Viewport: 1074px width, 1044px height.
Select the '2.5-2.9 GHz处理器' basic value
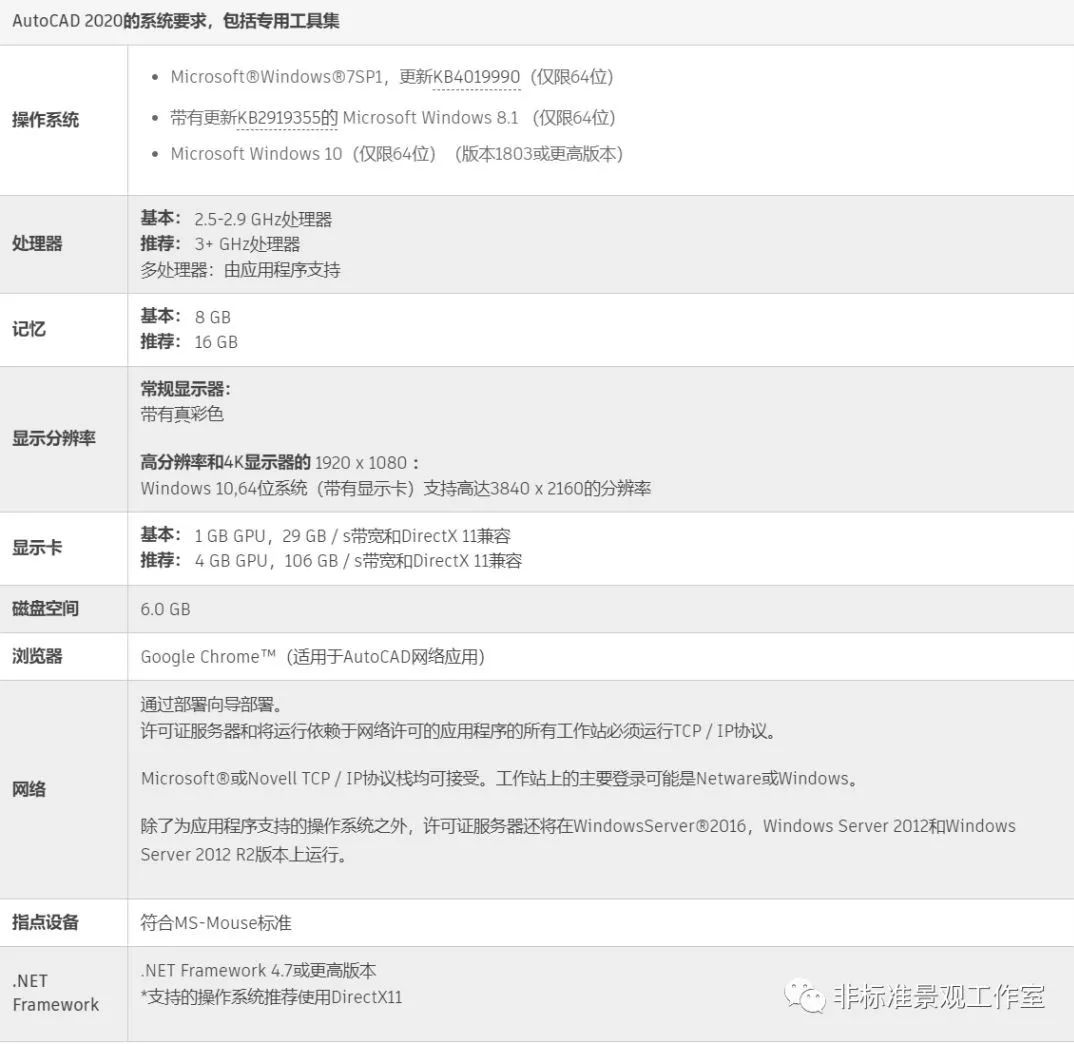263,219
